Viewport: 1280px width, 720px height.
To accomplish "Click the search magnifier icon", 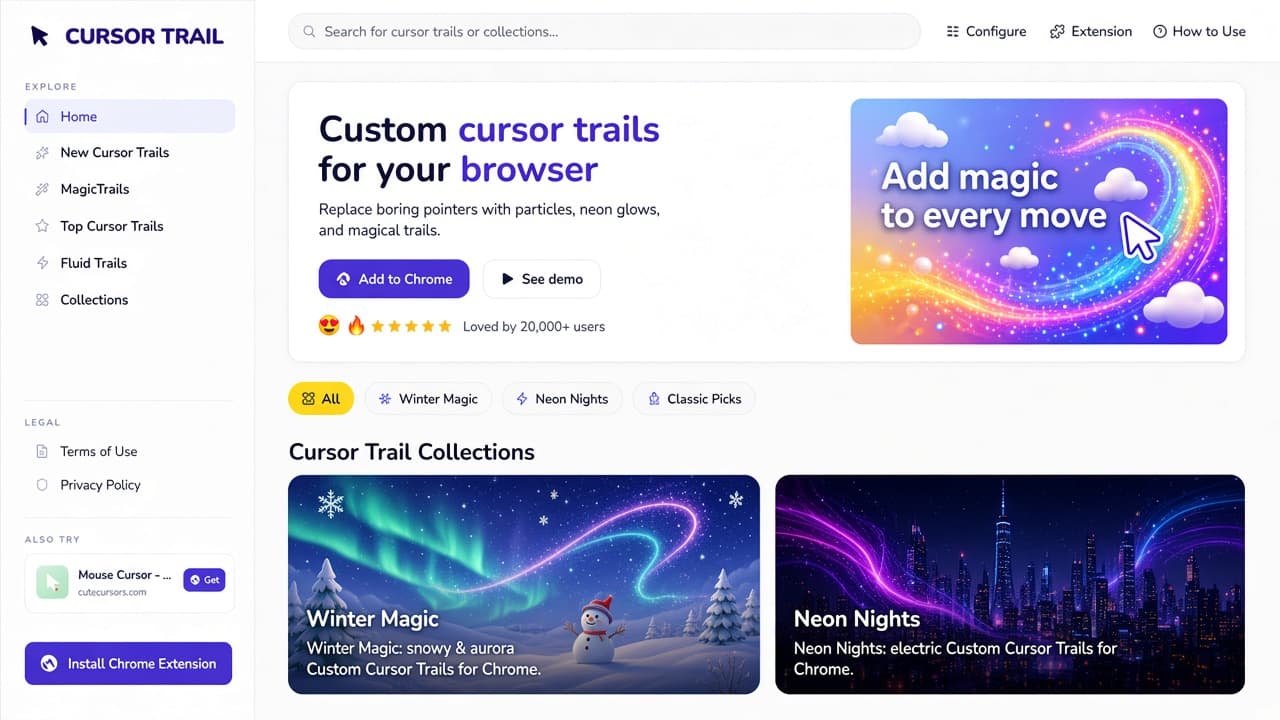I will point(310,32).
